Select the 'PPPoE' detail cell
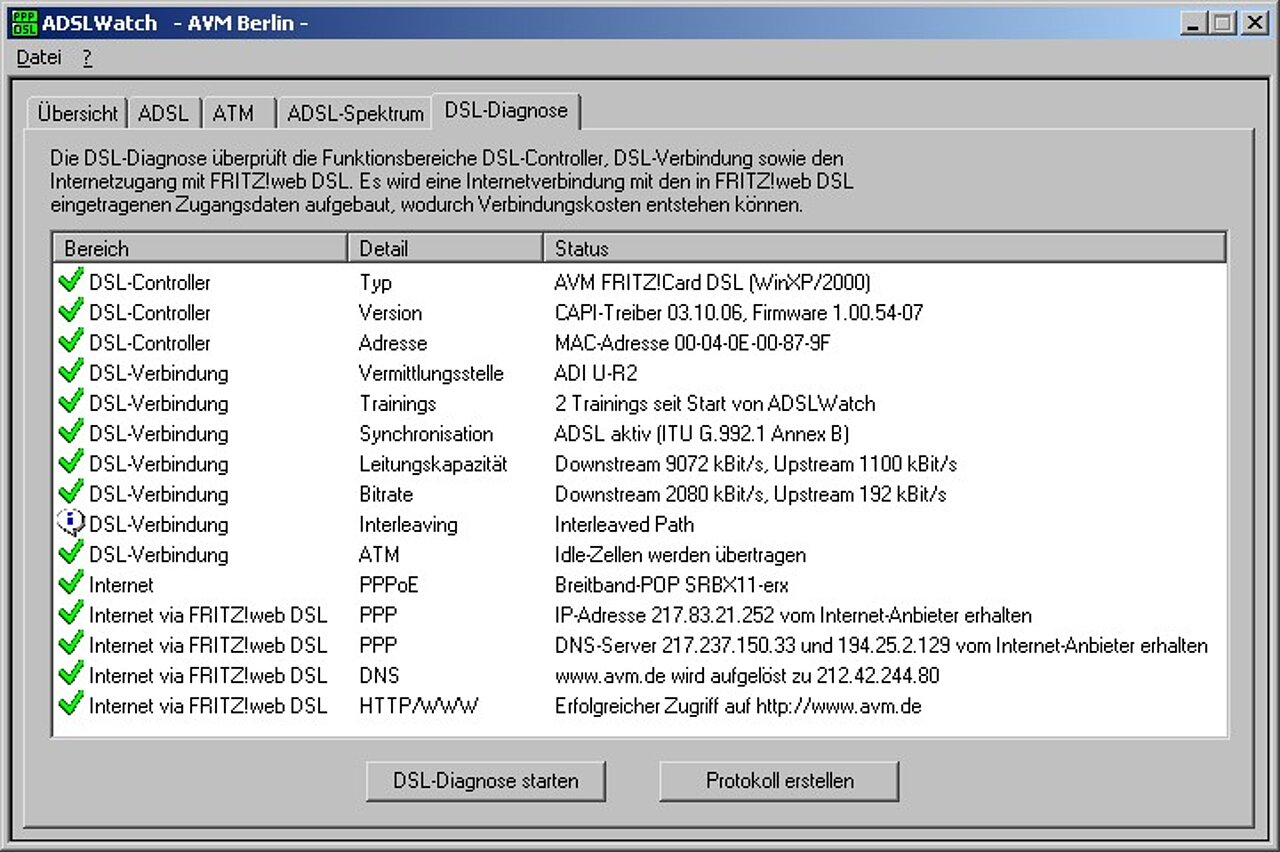The image size is (1280, 852). 389,585
